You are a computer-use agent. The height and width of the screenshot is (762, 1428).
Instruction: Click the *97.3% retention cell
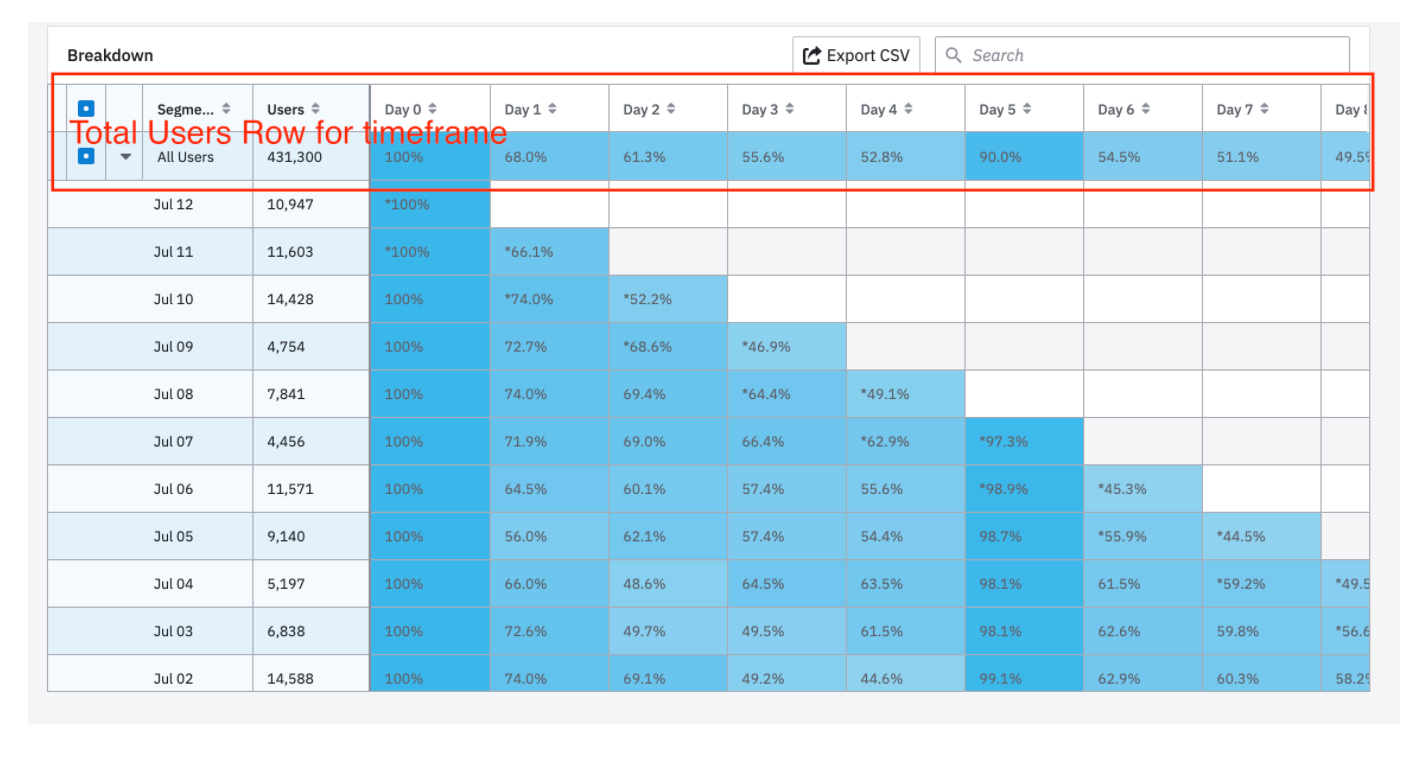point(1024,441)
